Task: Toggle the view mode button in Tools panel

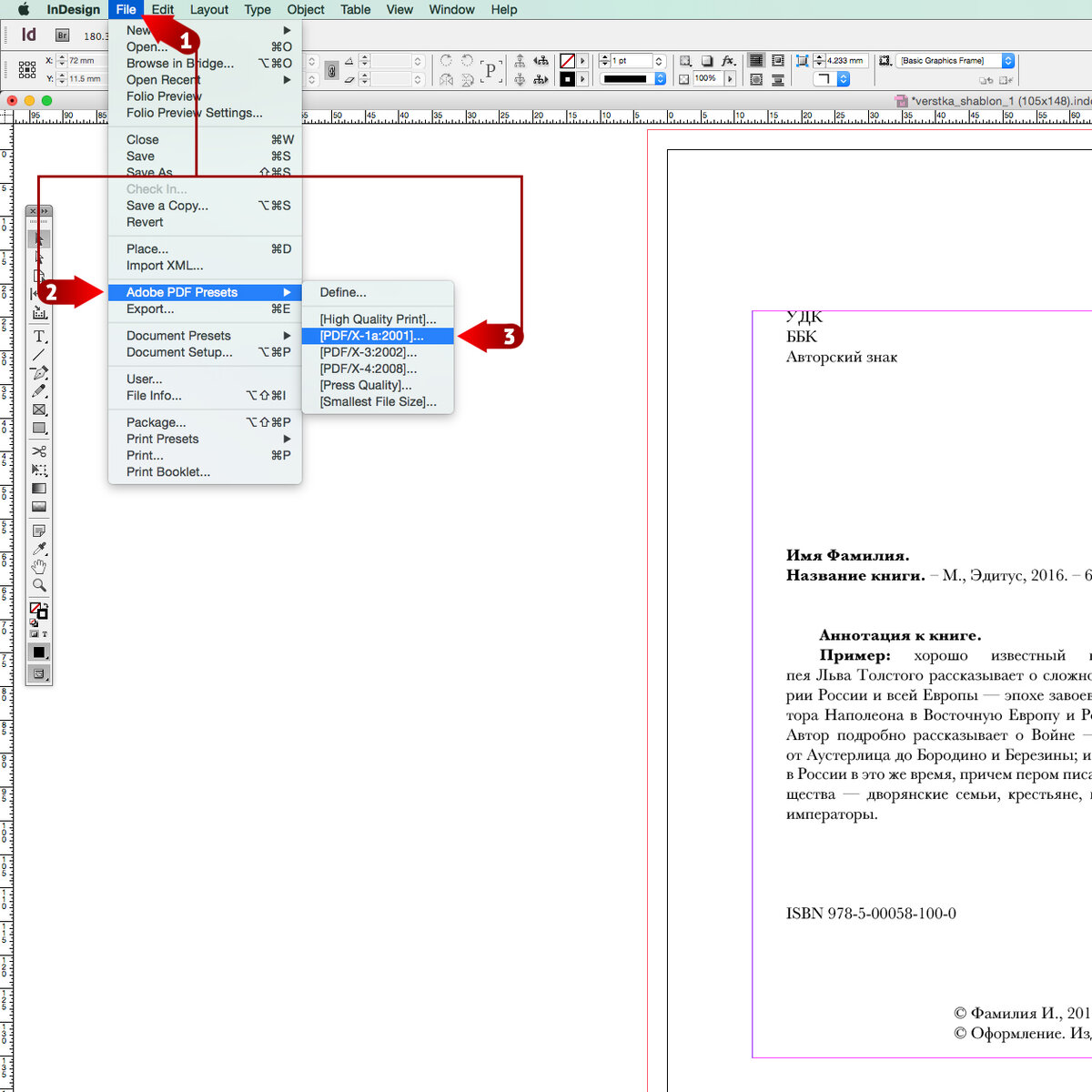Action: pos(39,673)
